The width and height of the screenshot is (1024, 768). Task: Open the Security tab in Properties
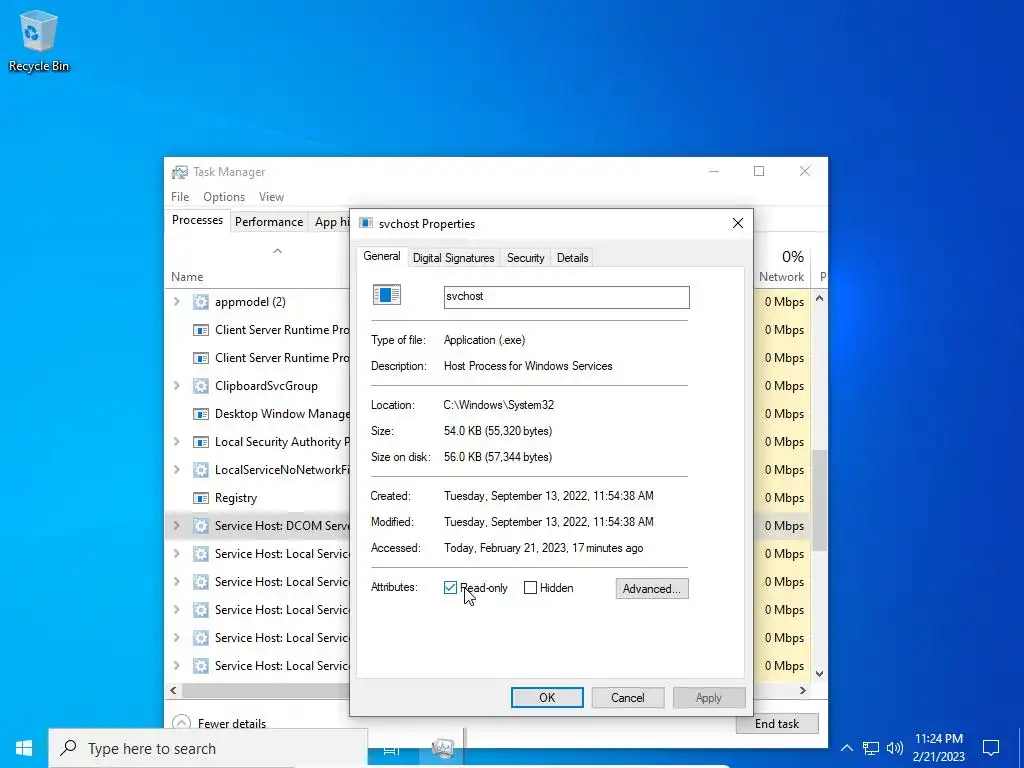[x=526, y=258]
